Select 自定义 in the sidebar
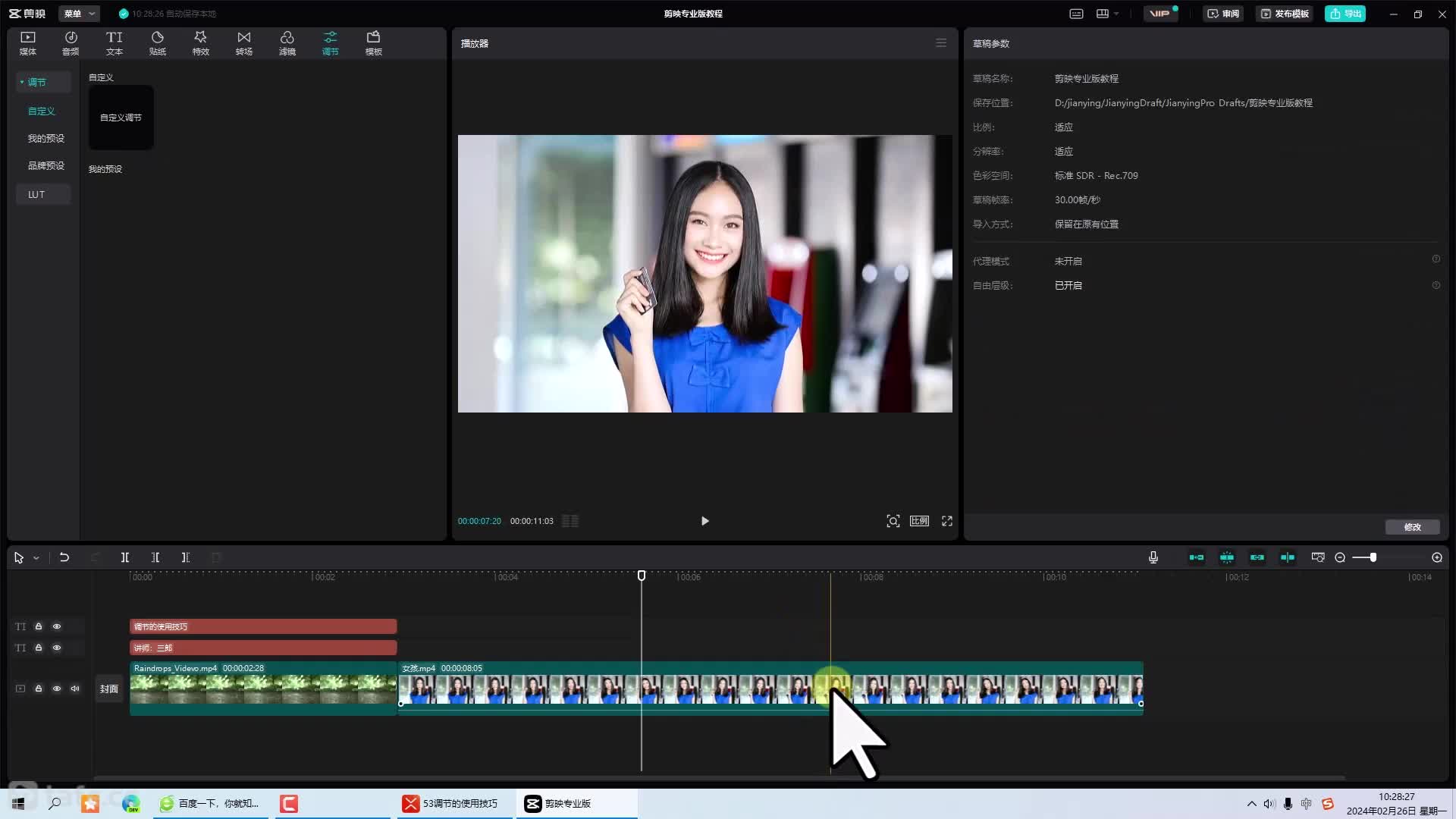 click(x=42, y=111)
